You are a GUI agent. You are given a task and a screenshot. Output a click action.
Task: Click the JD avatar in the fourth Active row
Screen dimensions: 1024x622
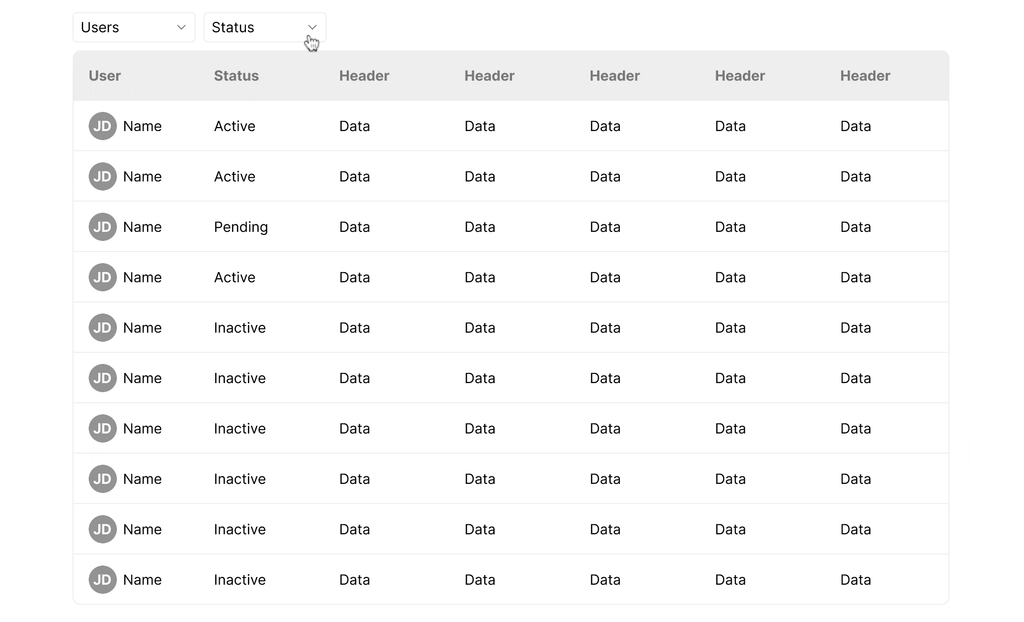(101, 277)
